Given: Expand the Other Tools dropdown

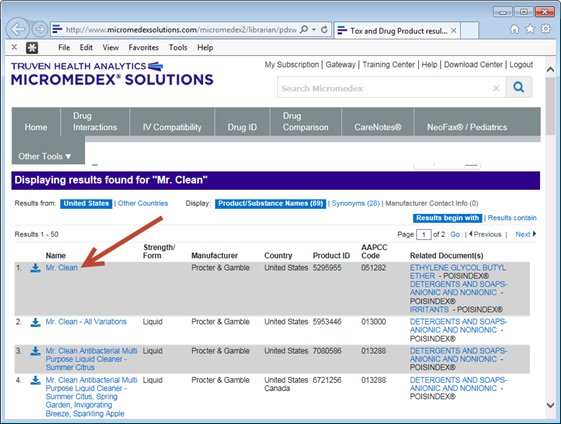Looking at the screenshot, I should (x=45, y=156).
